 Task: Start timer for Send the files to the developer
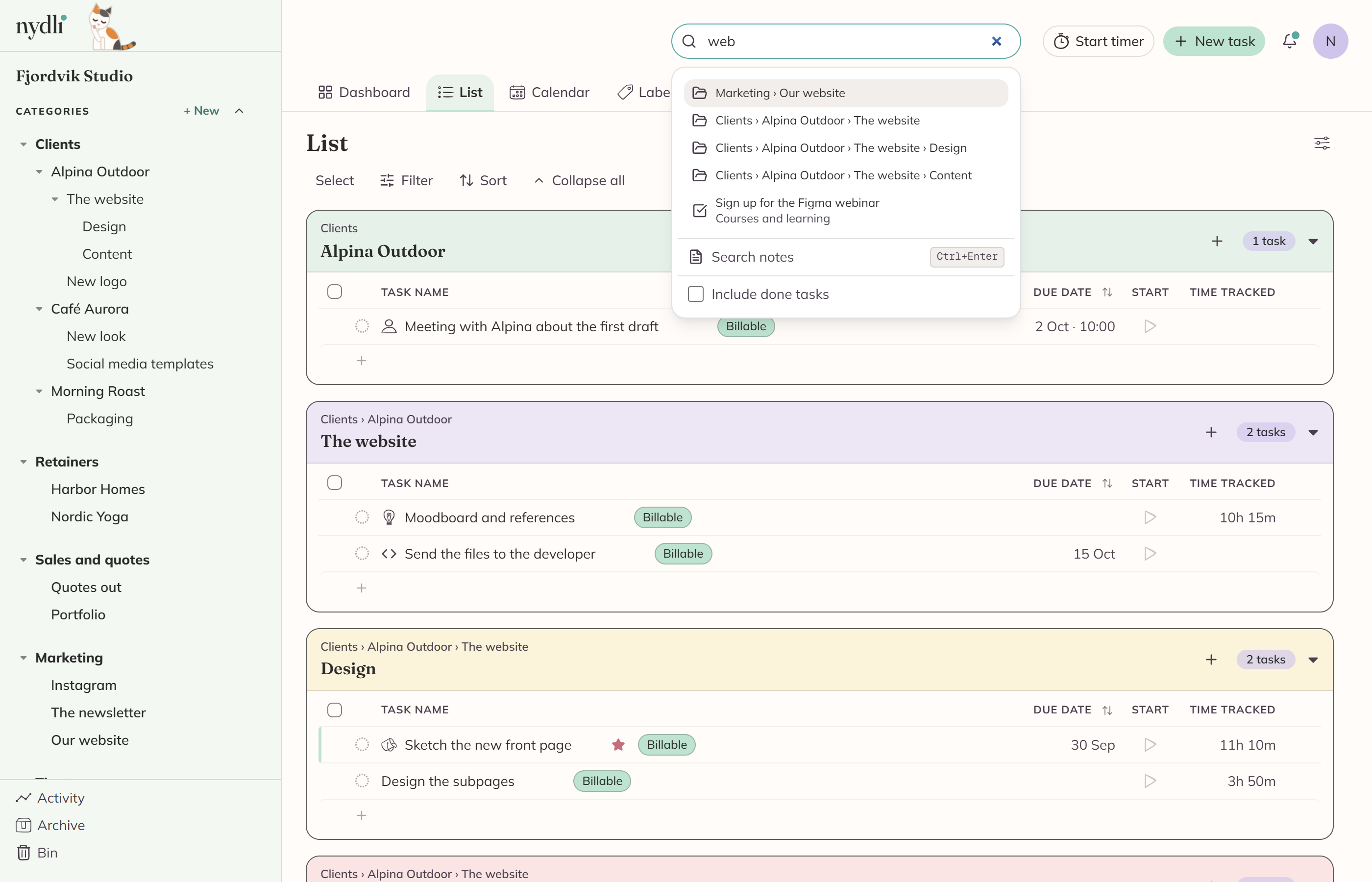(x=1150, y=553)
